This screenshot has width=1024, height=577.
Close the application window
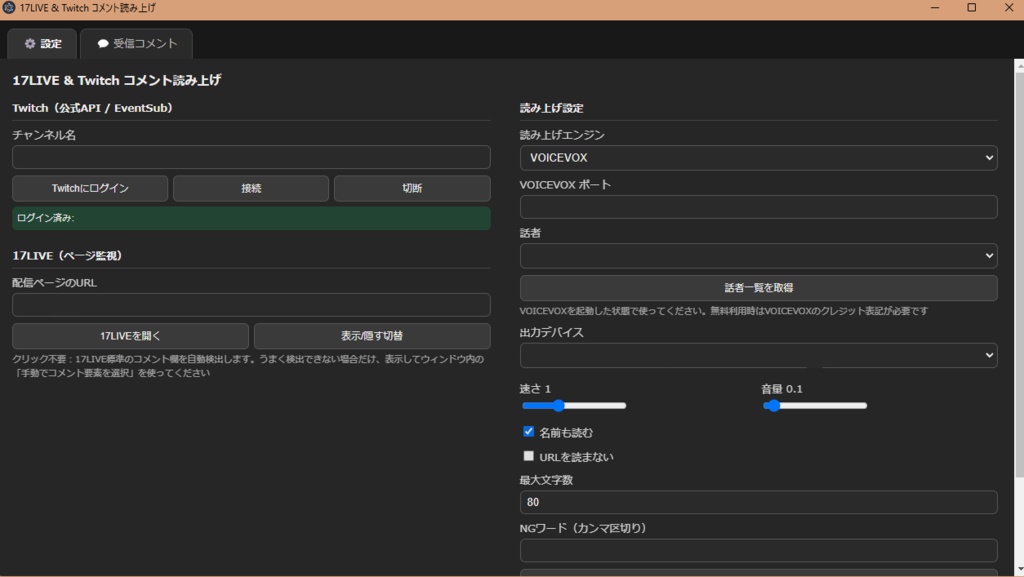click(1008, 8)
